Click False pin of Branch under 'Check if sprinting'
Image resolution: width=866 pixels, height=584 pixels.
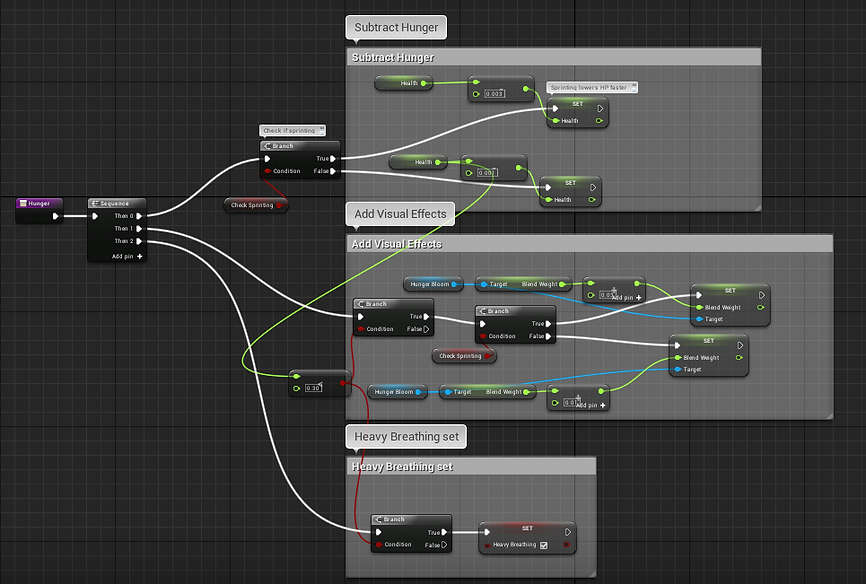(332, 171)
